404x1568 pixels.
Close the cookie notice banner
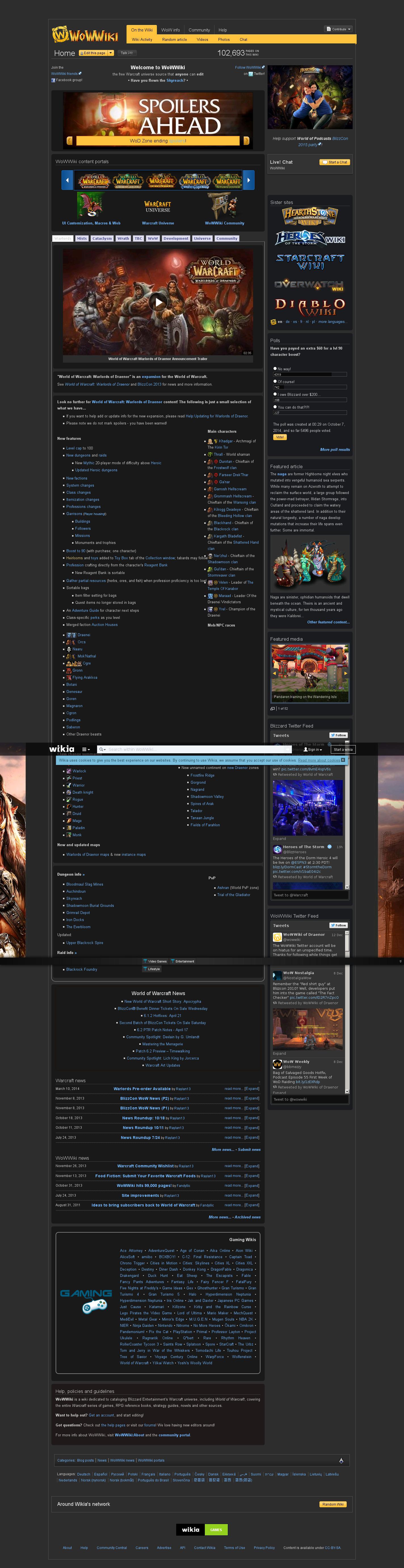342,760
